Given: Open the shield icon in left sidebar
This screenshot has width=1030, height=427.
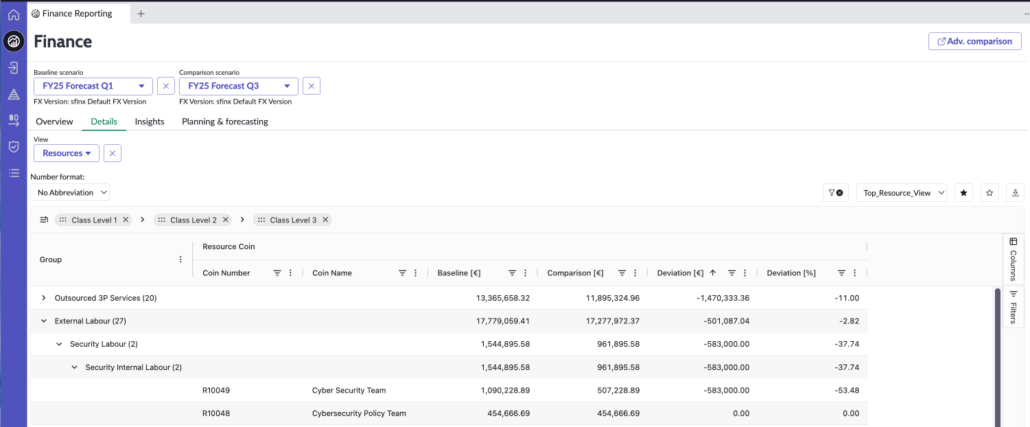Looking at the screenshot, I should tap(13, 146).
